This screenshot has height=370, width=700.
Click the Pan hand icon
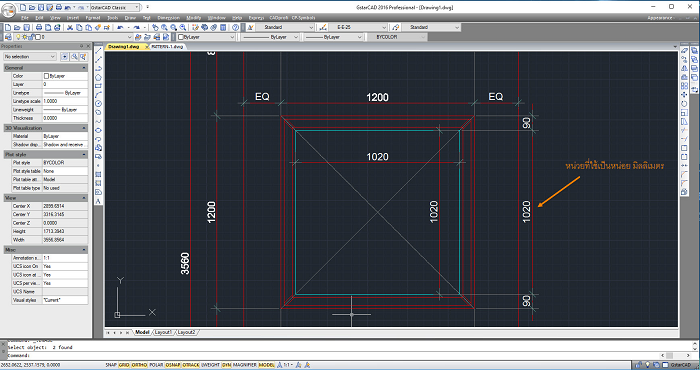click(155, 28)
